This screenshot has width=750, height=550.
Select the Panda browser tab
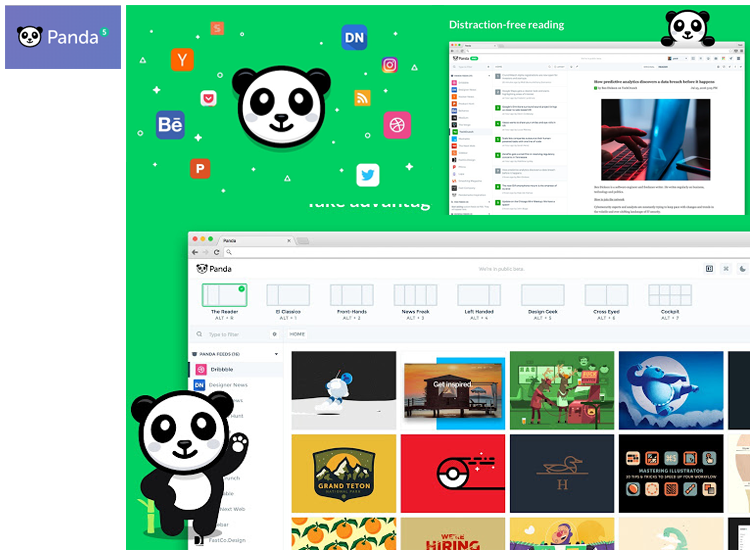pyautogui.click(x=256, y=241)
